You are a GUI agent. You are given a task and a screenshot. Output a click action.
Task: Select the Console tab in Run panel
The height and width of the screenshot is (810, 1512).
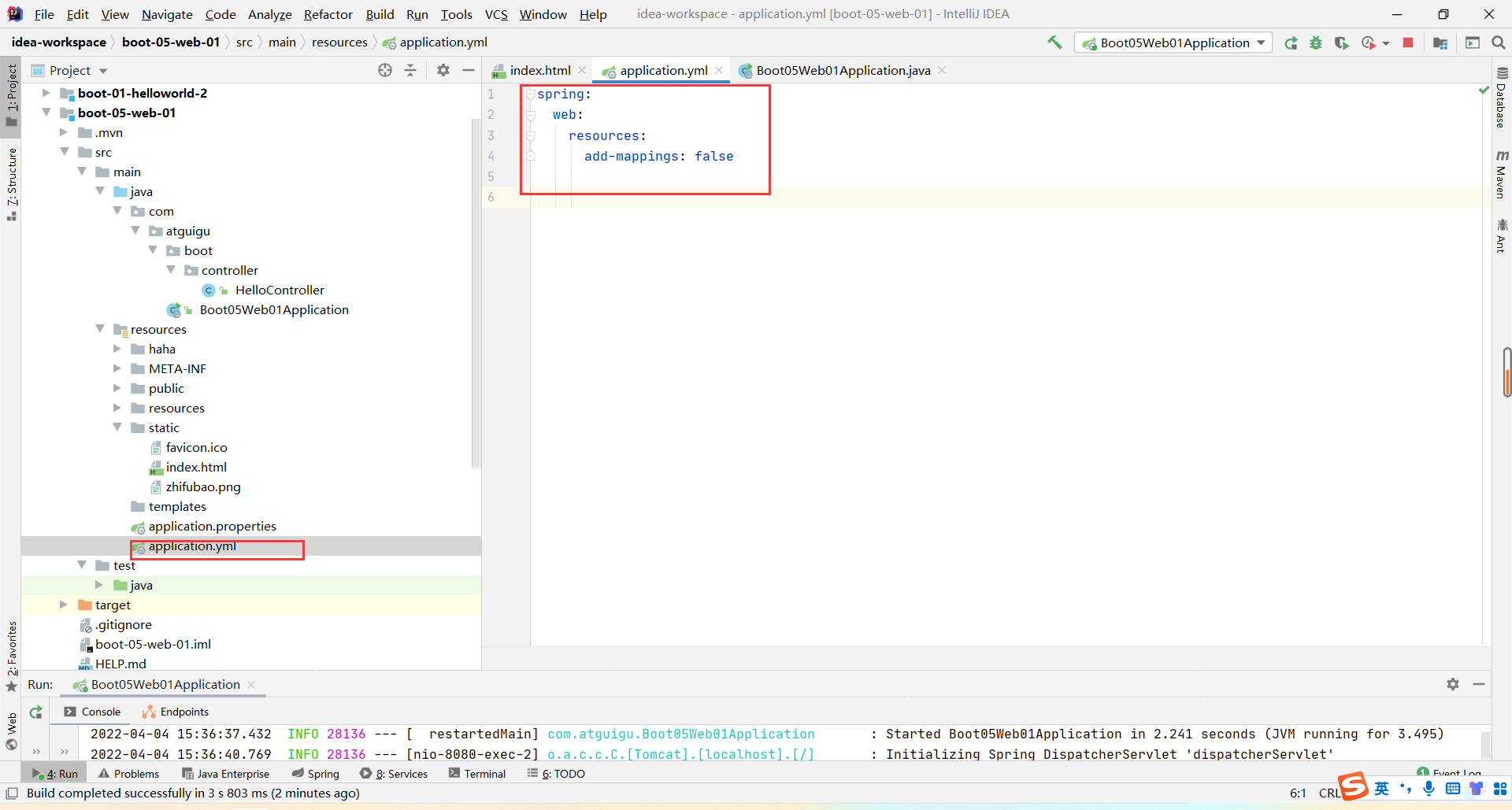click(93, 712)
